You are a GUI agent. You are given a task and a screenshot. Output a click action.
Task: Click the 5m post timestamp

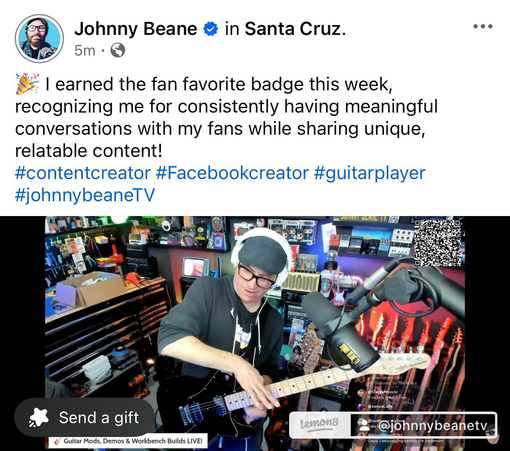85,51
